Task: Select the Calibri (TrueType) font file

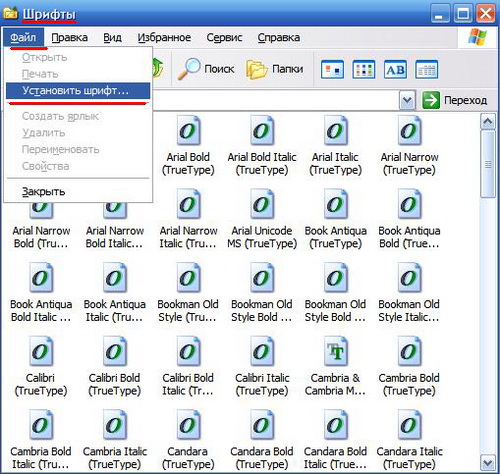Action: point(41,366)
